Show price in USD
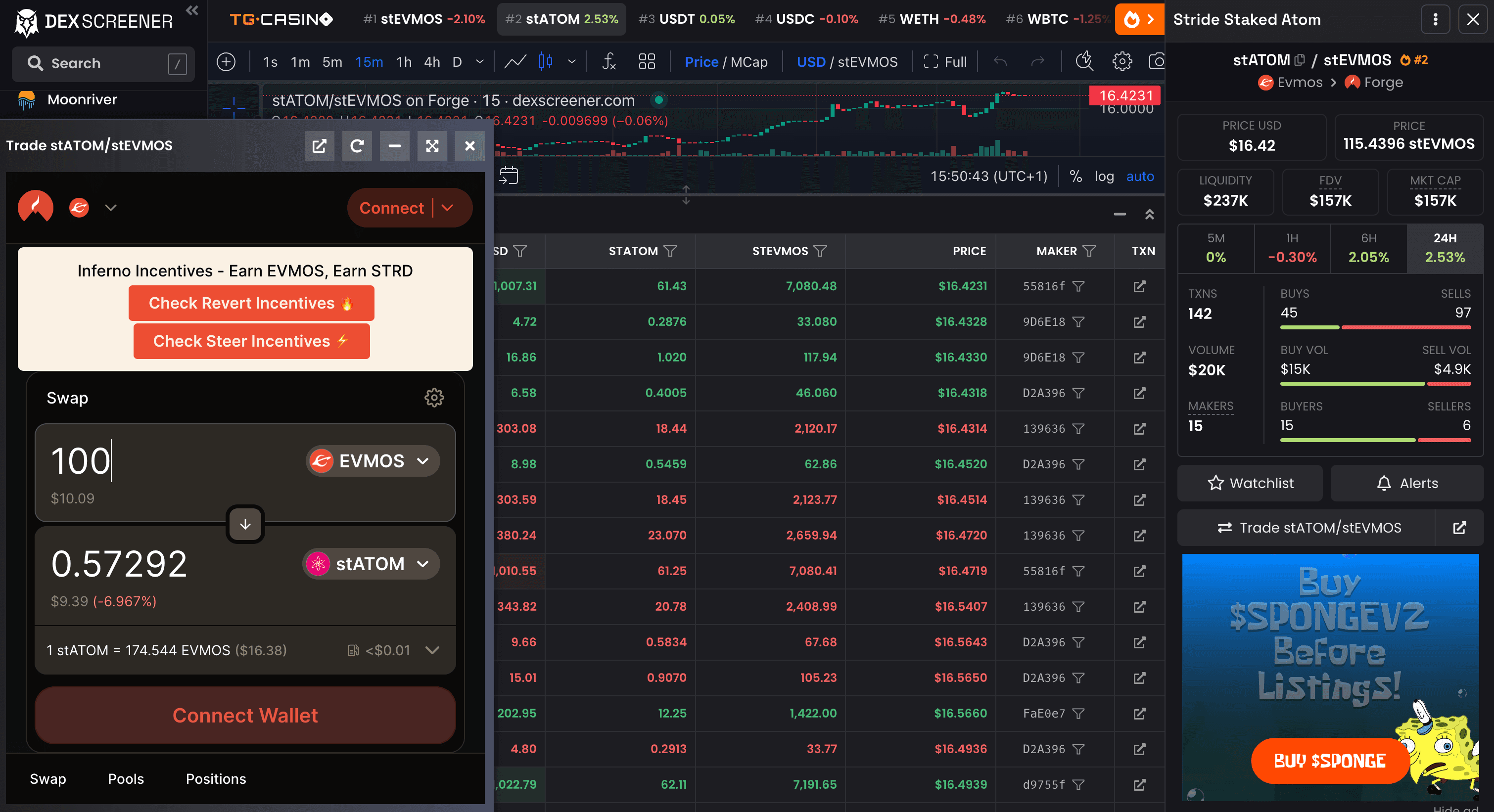Screen dimensions: 1494x812 pyautogui.click(x=811, y=61)
